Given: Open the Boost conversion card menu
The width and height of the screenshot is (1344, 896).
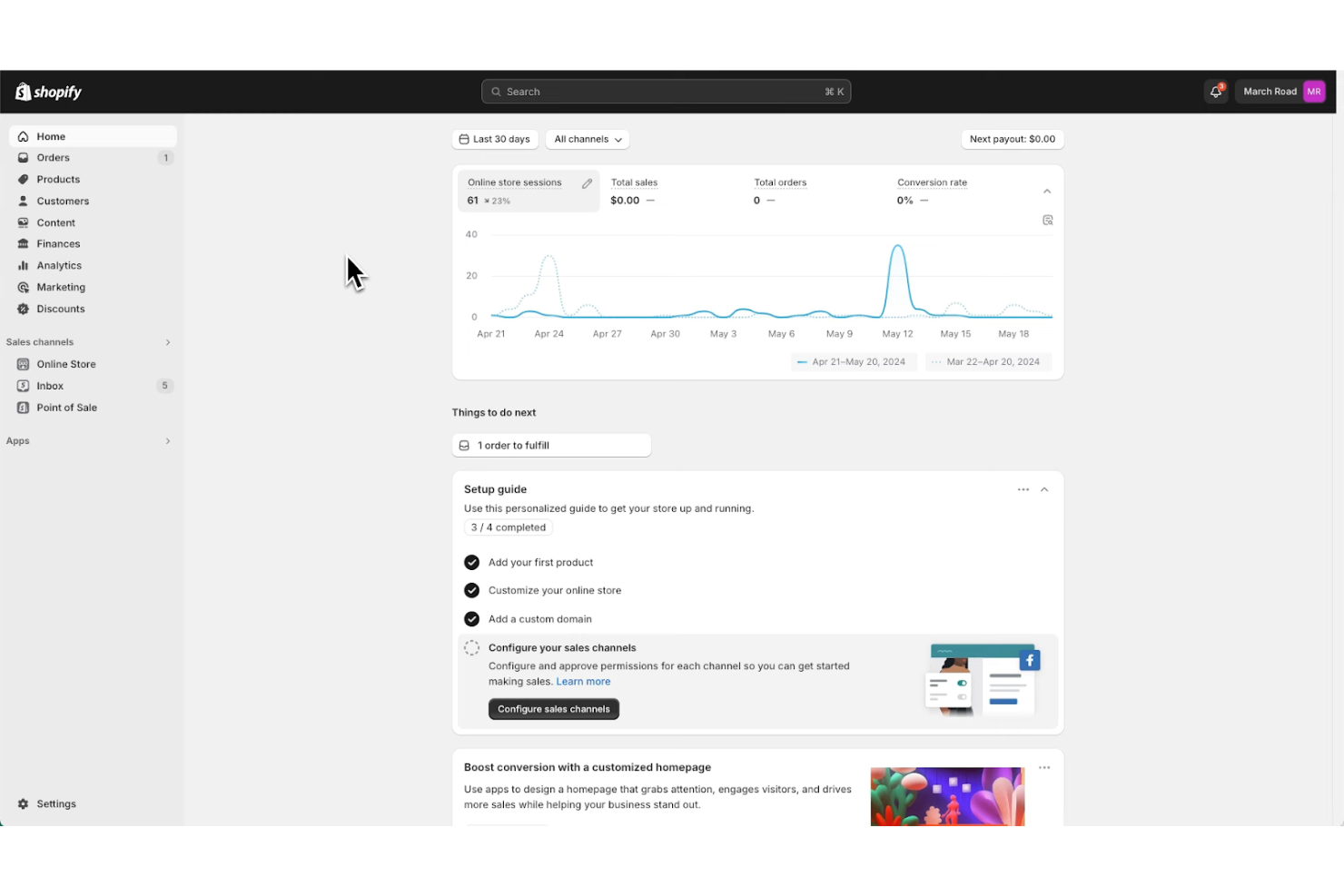Looking at the screenshot, I should (1044, 767).
